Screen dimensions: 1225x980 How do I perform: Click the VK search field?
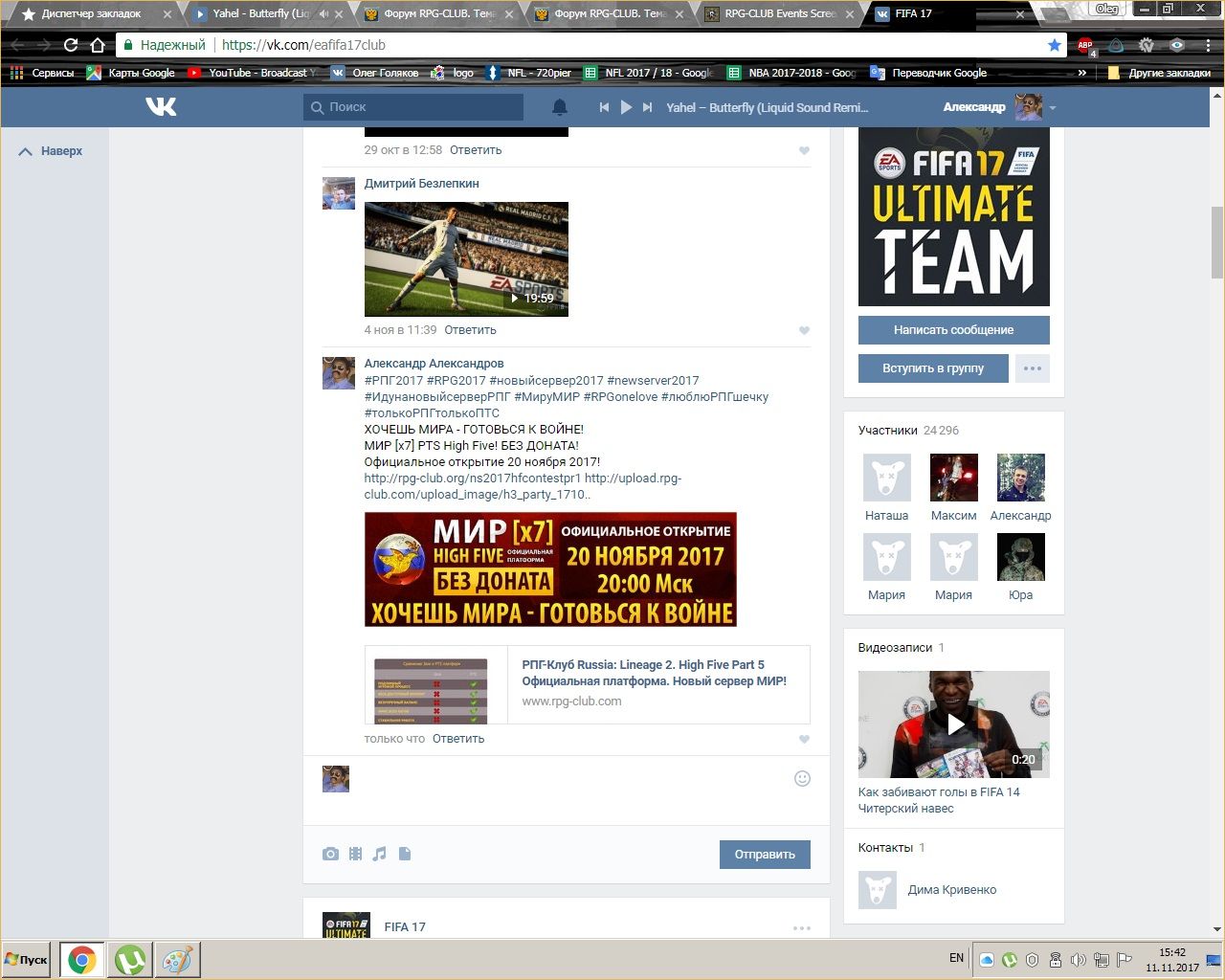[x=413, y=107]
